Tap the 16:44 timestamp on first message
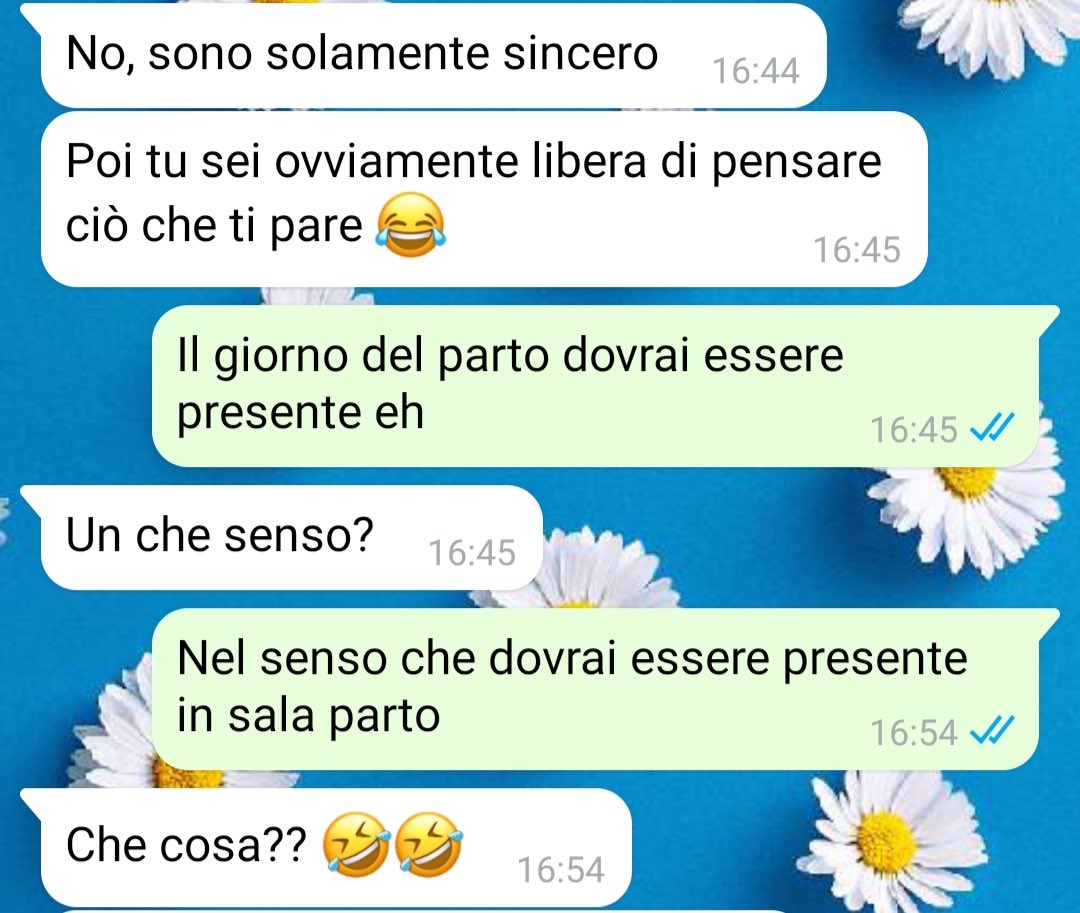Viewport: 1080px width, 913px height. [x=756, y=71]
